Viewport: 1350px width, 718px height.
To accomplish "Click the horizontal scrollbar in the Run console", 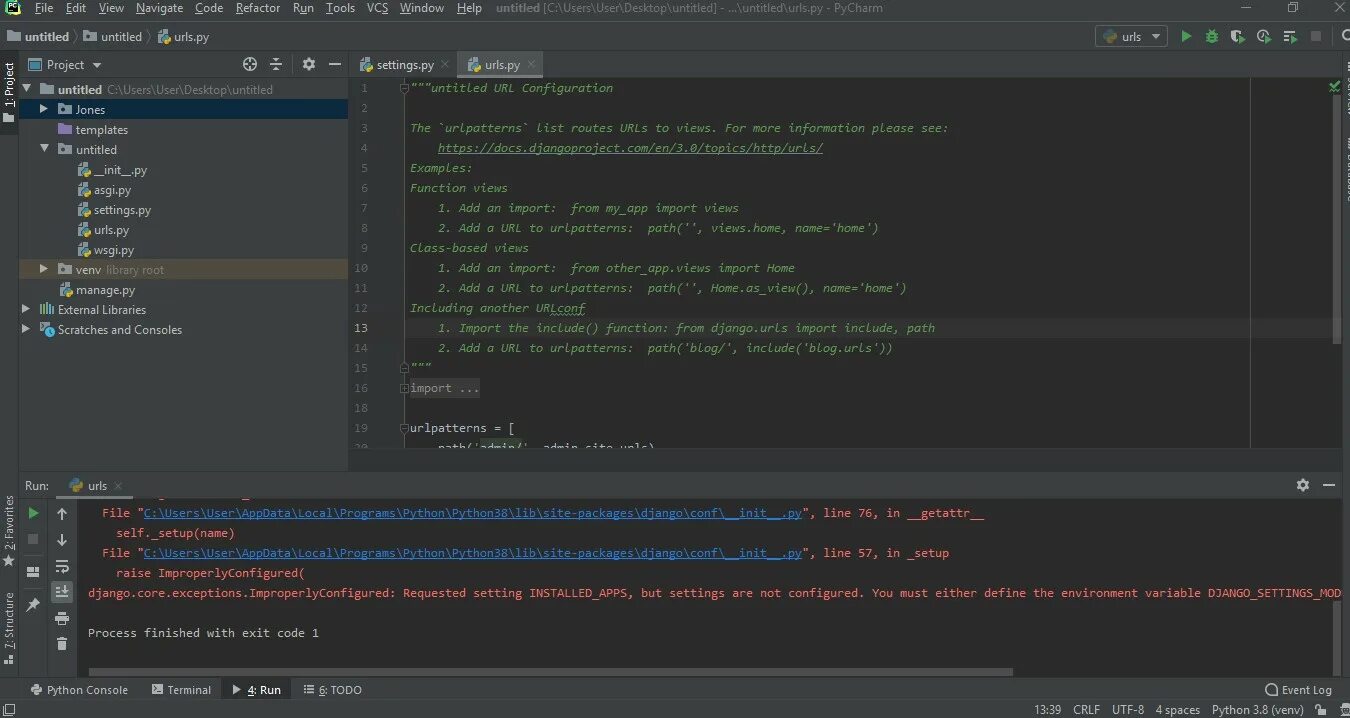I will coord(550,672).
